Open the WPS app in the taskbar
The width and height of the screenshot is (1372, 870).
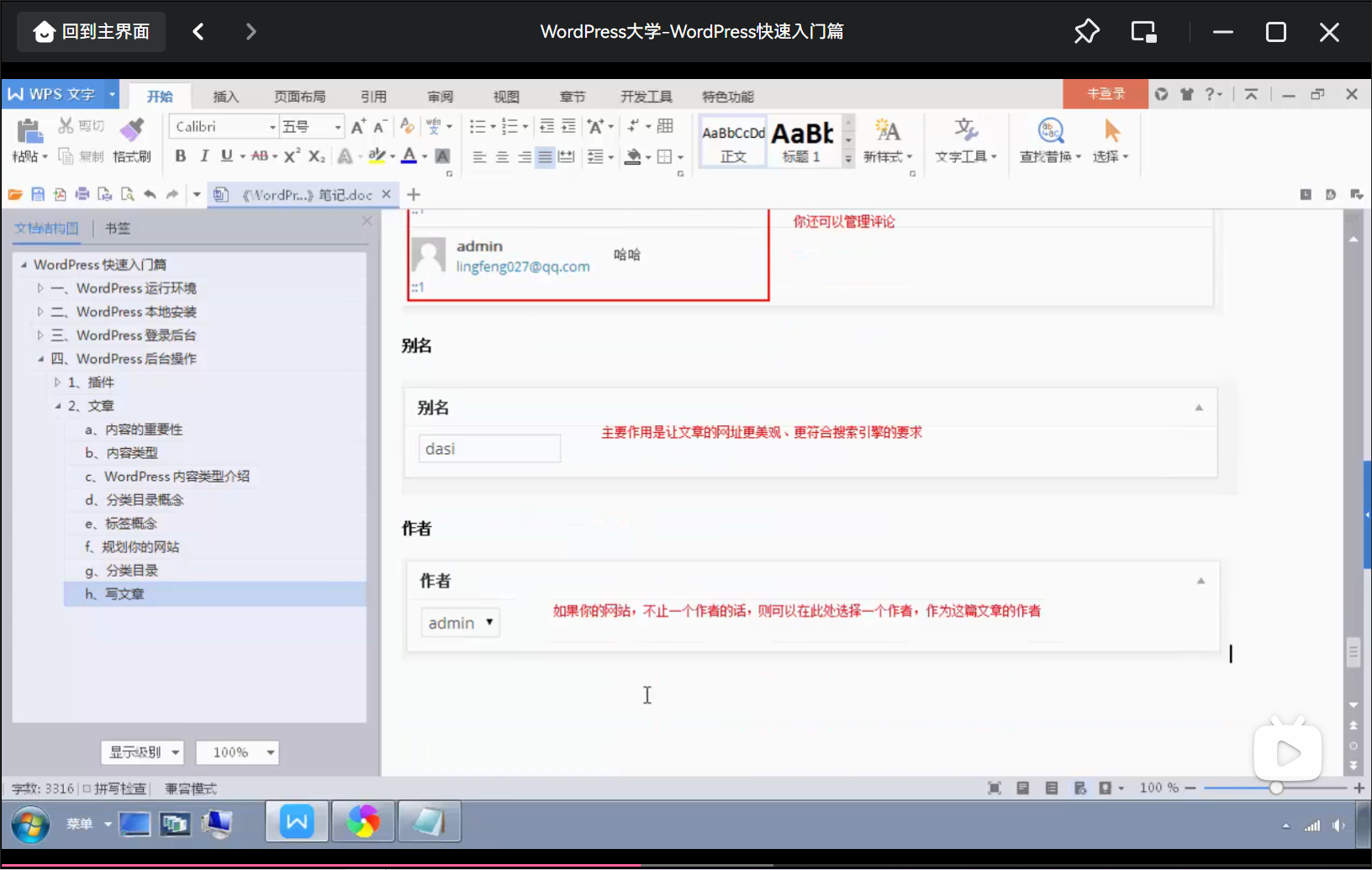296,821
